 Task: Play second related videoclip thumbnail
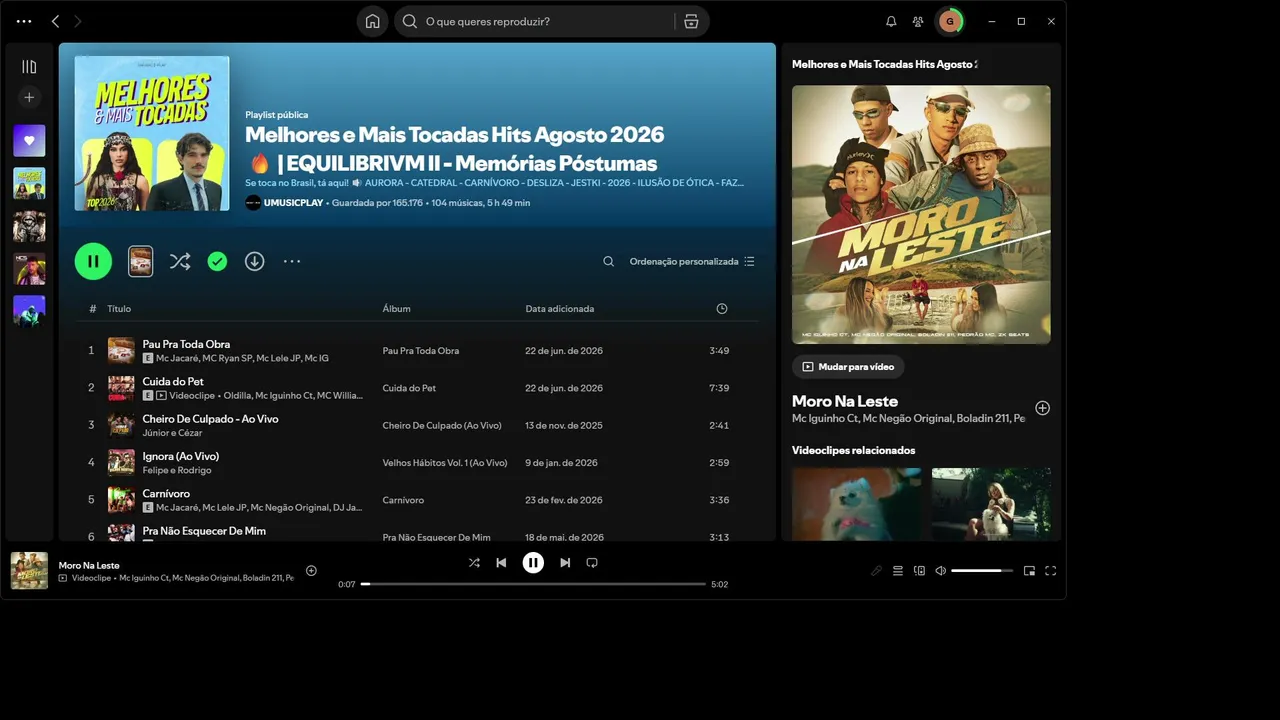pos(991,504)
